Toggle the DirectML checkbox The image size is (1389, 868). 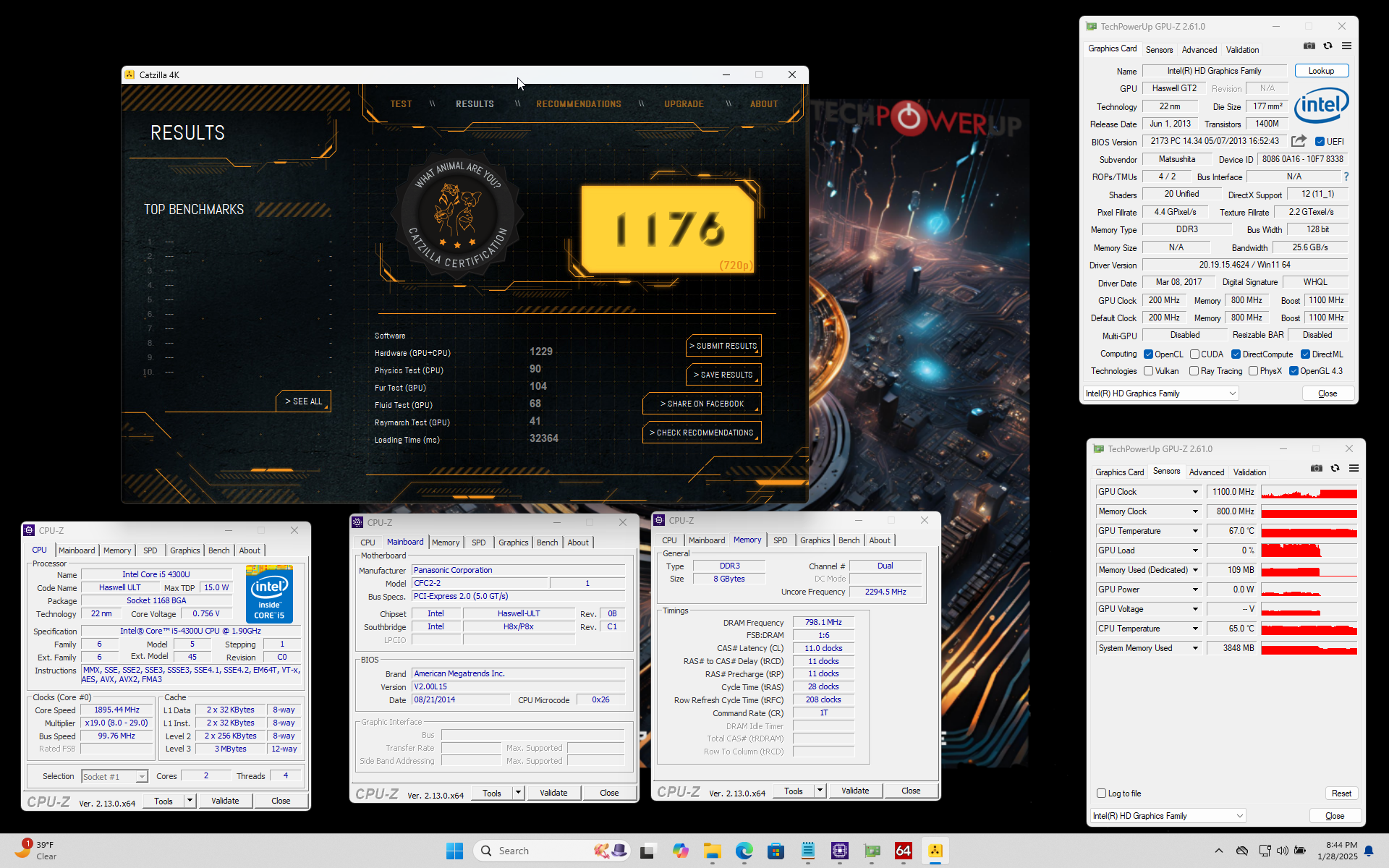click(x=1305, y=354)
